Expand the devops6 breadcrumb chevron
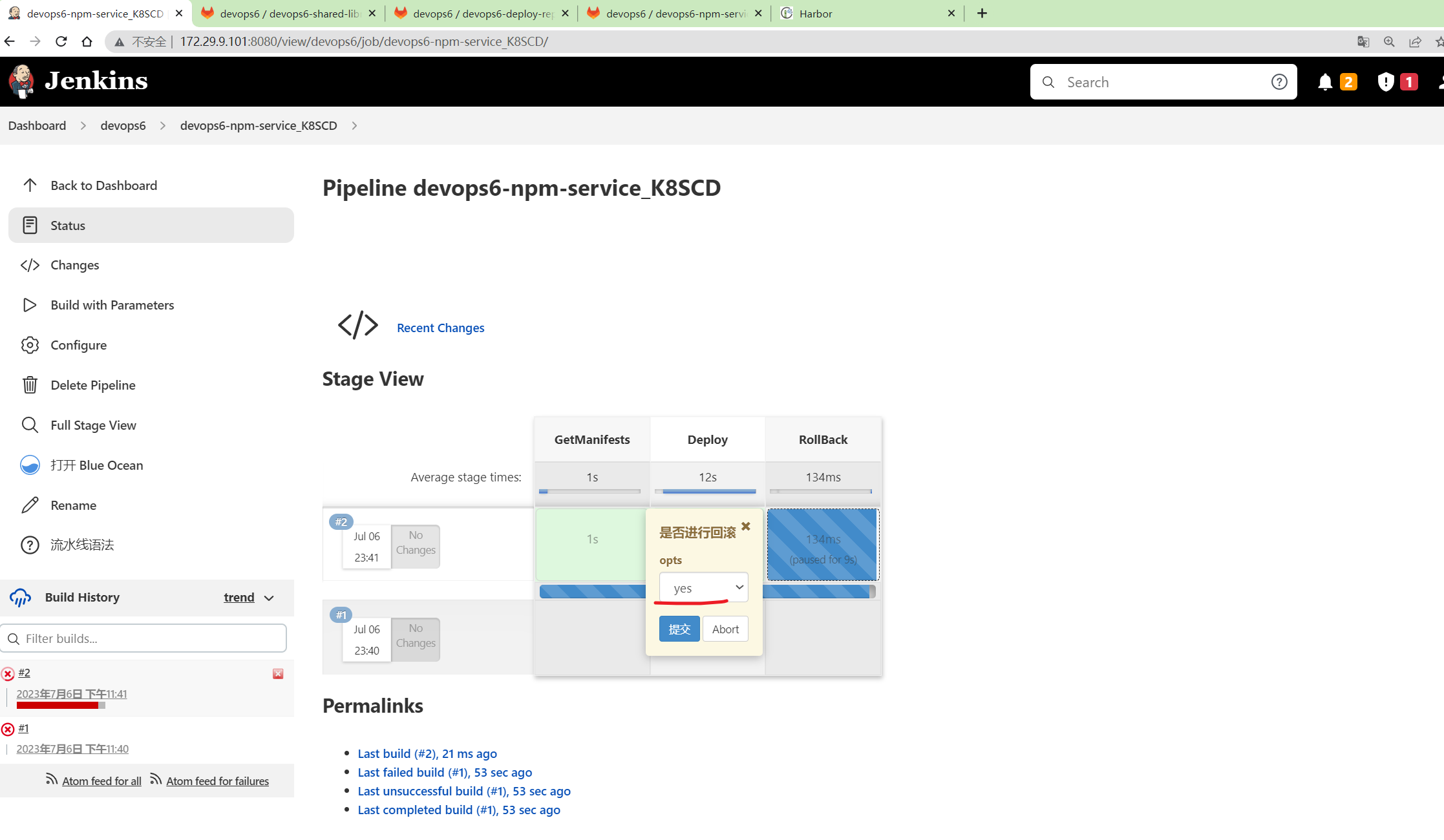This screenshot has height=840, width=1444. click(163, 125)
